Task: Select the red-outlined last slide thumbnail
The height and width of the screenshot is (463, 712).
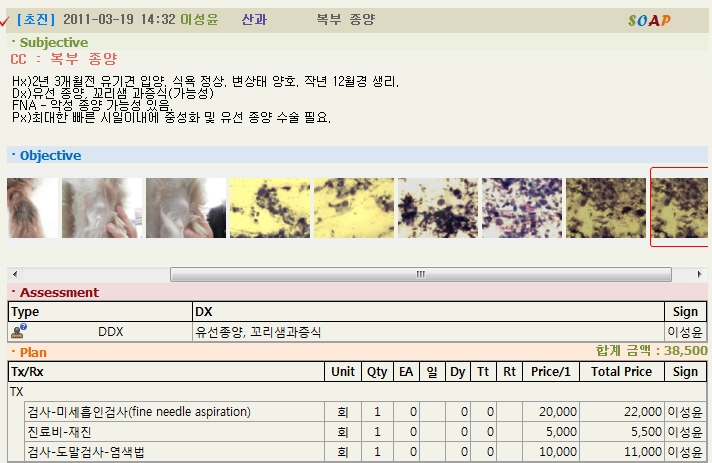Action: click(679, 207)
